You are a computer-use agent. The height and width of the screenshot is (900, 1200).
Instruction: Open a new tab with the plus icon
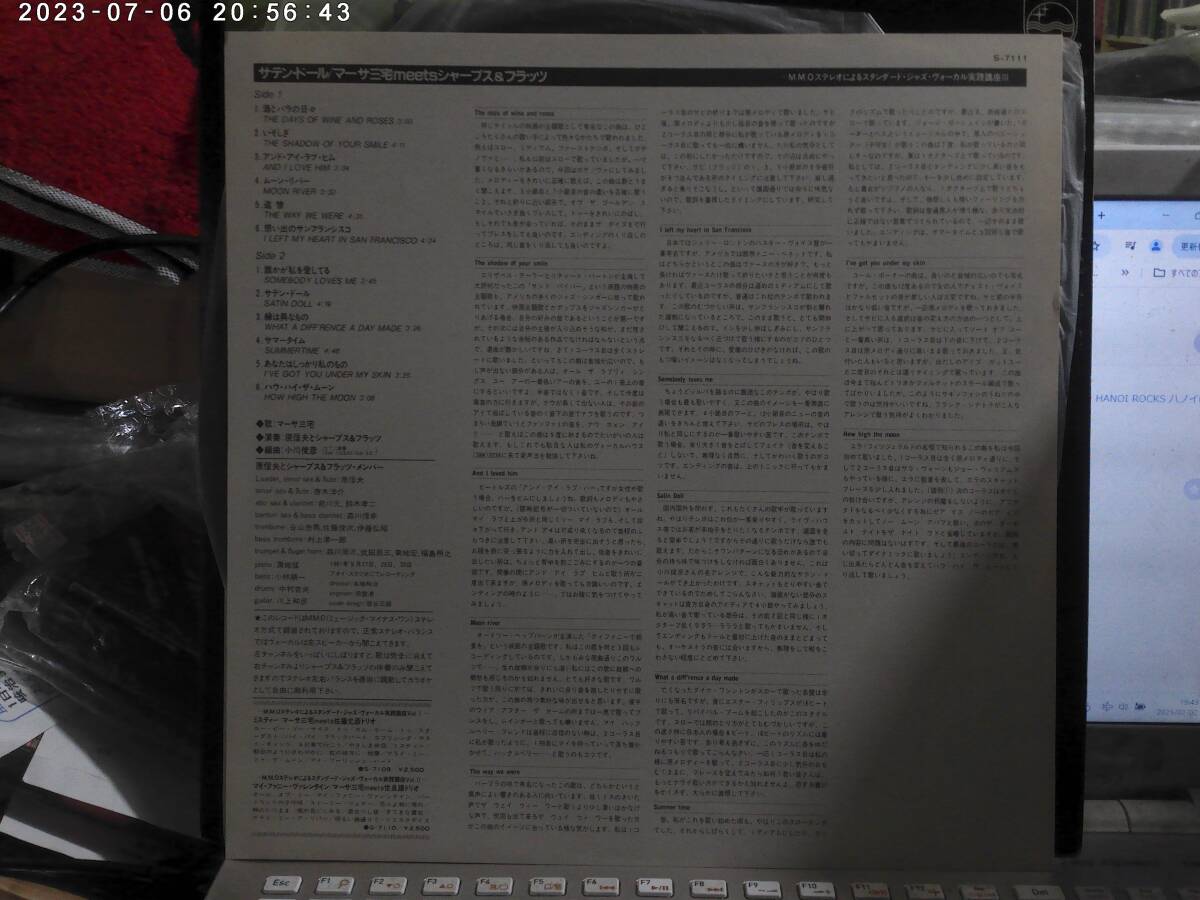tap(1101, 214)
